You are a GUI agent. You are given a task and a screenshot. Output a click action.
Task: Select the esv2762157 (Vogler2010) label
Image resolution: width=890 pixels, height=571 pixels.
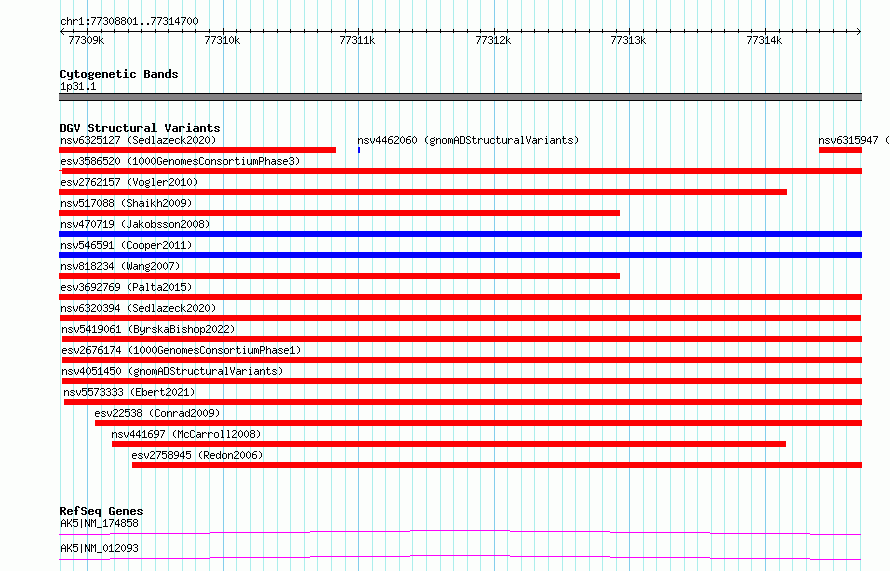click(x=129, y=182)
